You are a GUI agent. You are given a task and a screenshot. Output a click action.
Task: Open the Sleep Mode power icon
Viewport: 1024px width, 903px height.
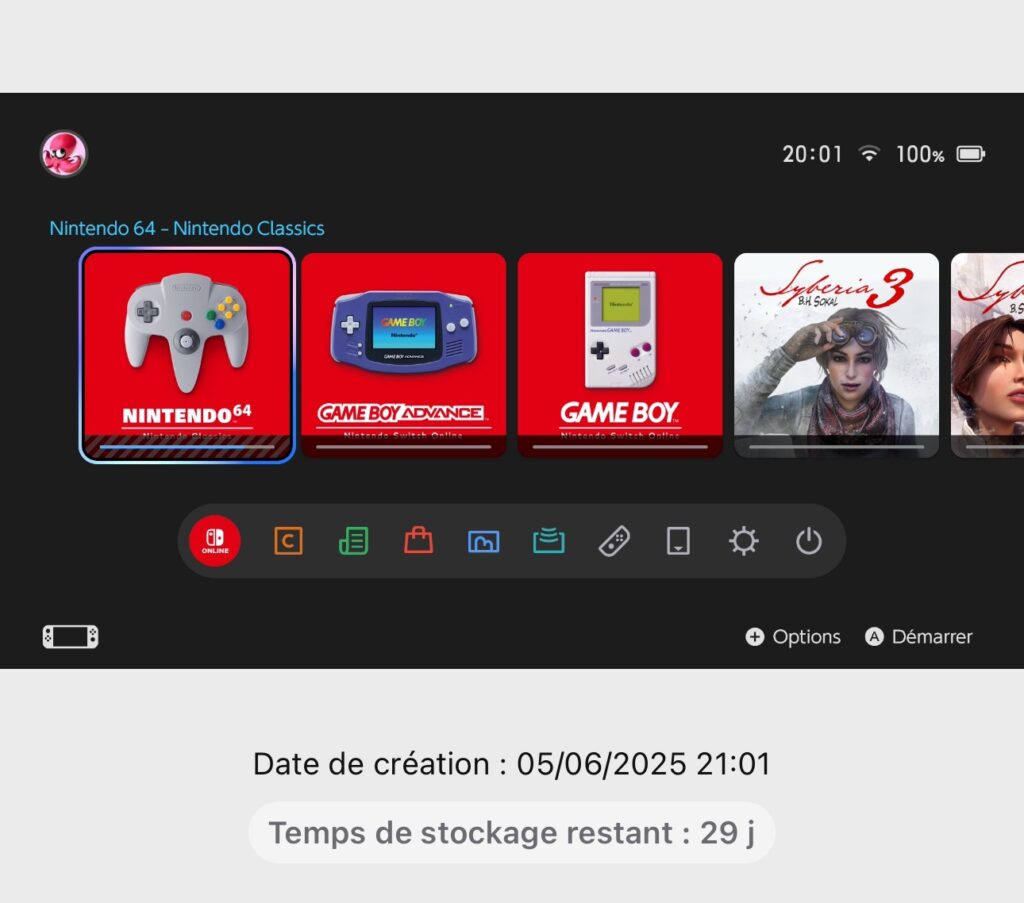pyautogui.click(x=808, y=541)
